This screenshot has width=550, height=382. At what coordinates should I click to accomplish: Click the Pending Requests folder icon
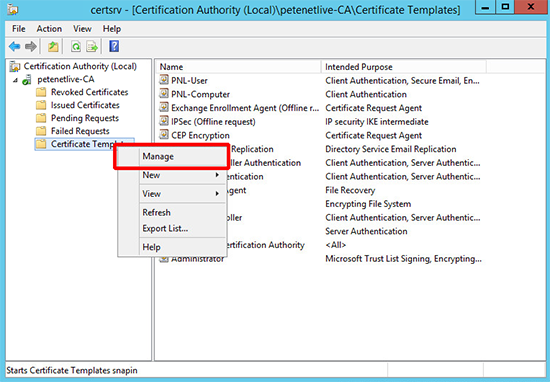(x=41, y=118)
